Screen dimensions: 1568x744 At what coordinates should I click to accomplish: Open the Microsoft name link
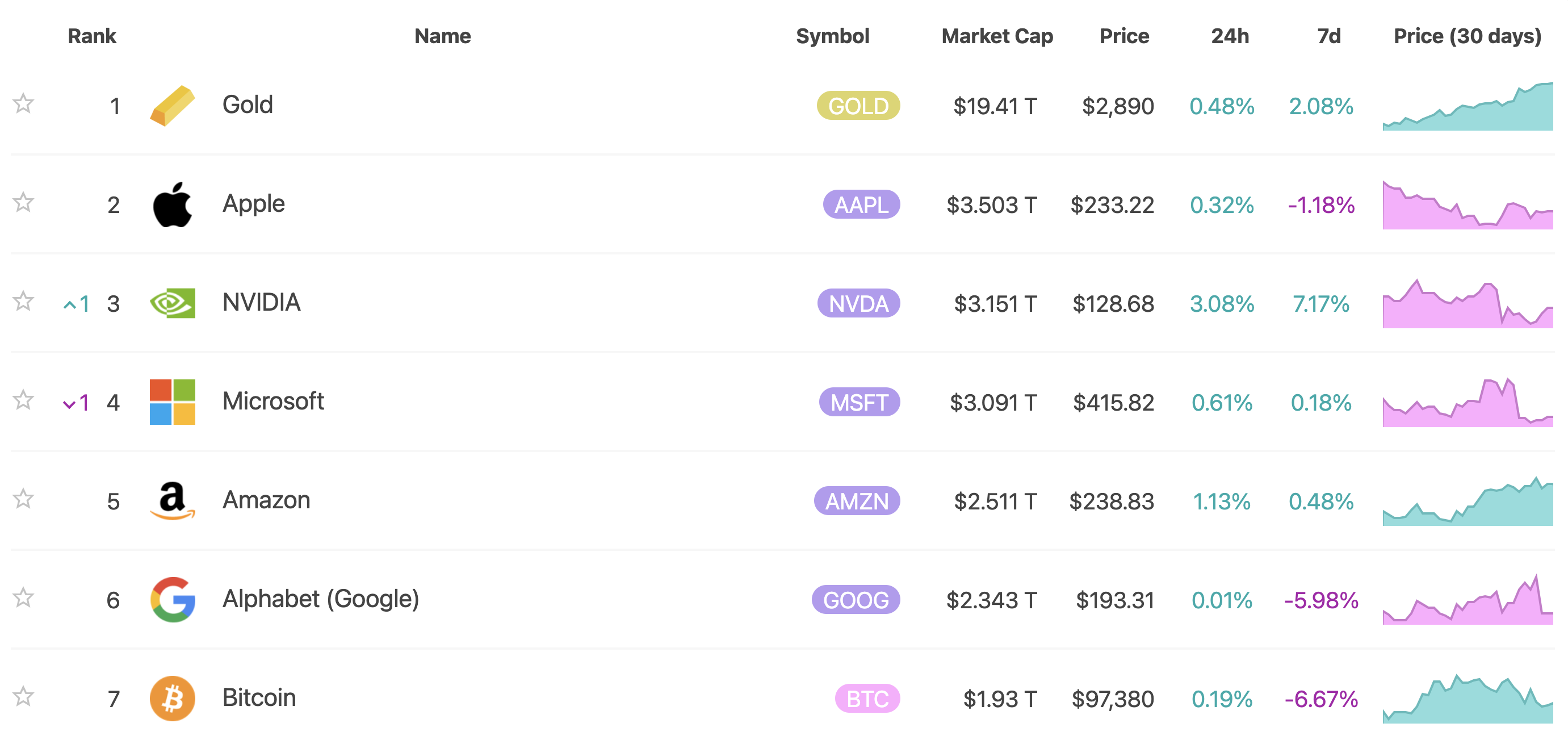pos(272,401)
